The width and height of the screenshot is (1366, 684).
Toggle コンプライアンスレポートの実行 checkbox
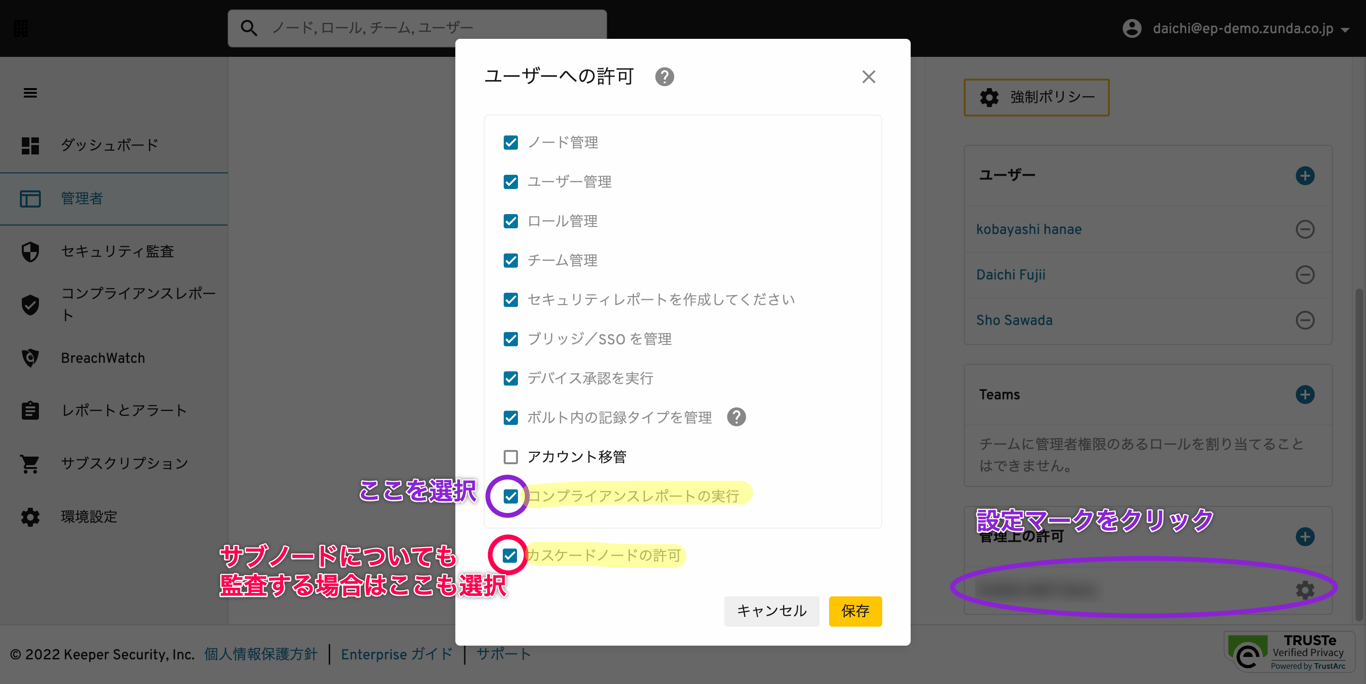click(x=511, y=496)
